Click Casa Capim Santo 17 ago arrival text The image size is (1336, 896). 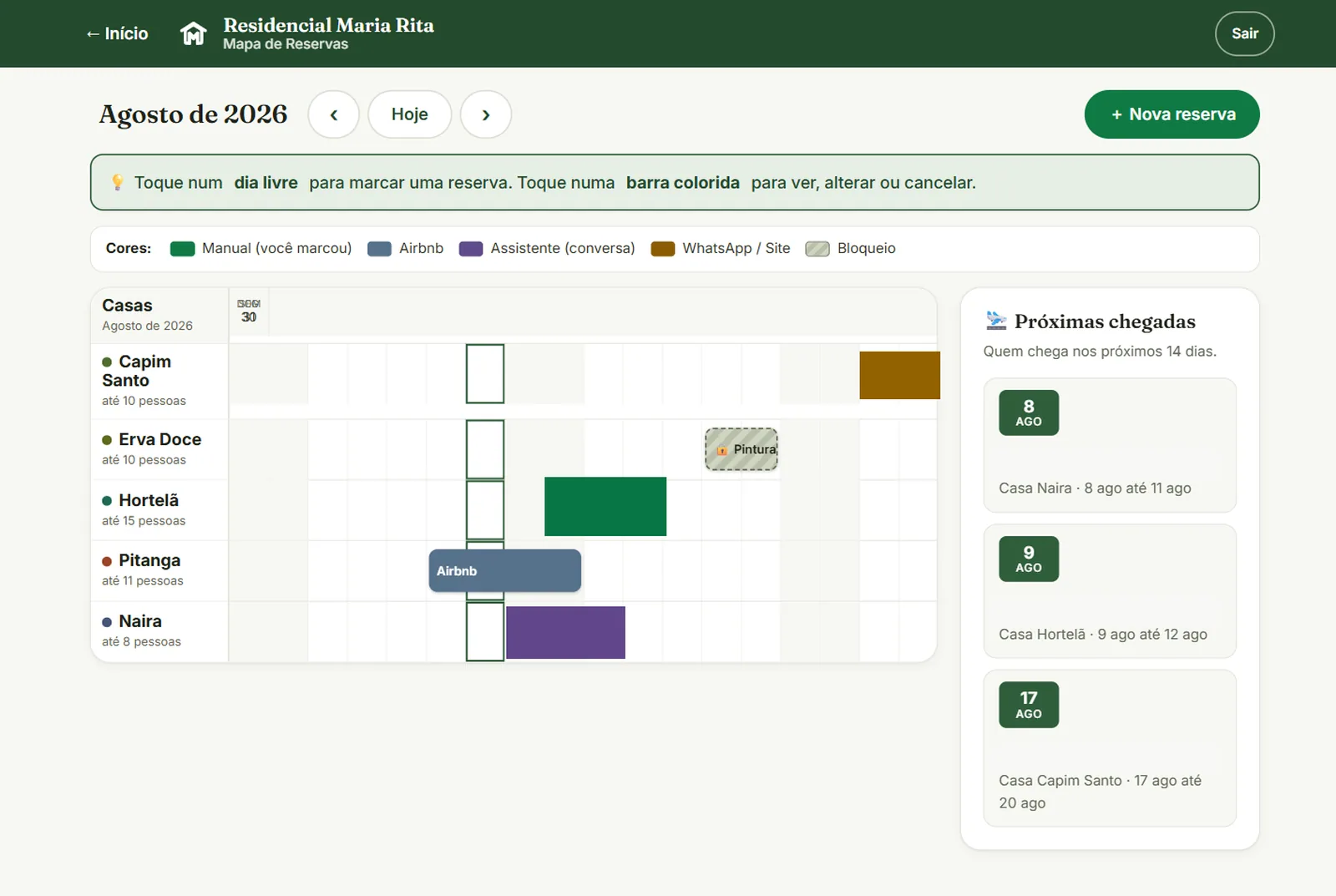[x=1100, y=792]
